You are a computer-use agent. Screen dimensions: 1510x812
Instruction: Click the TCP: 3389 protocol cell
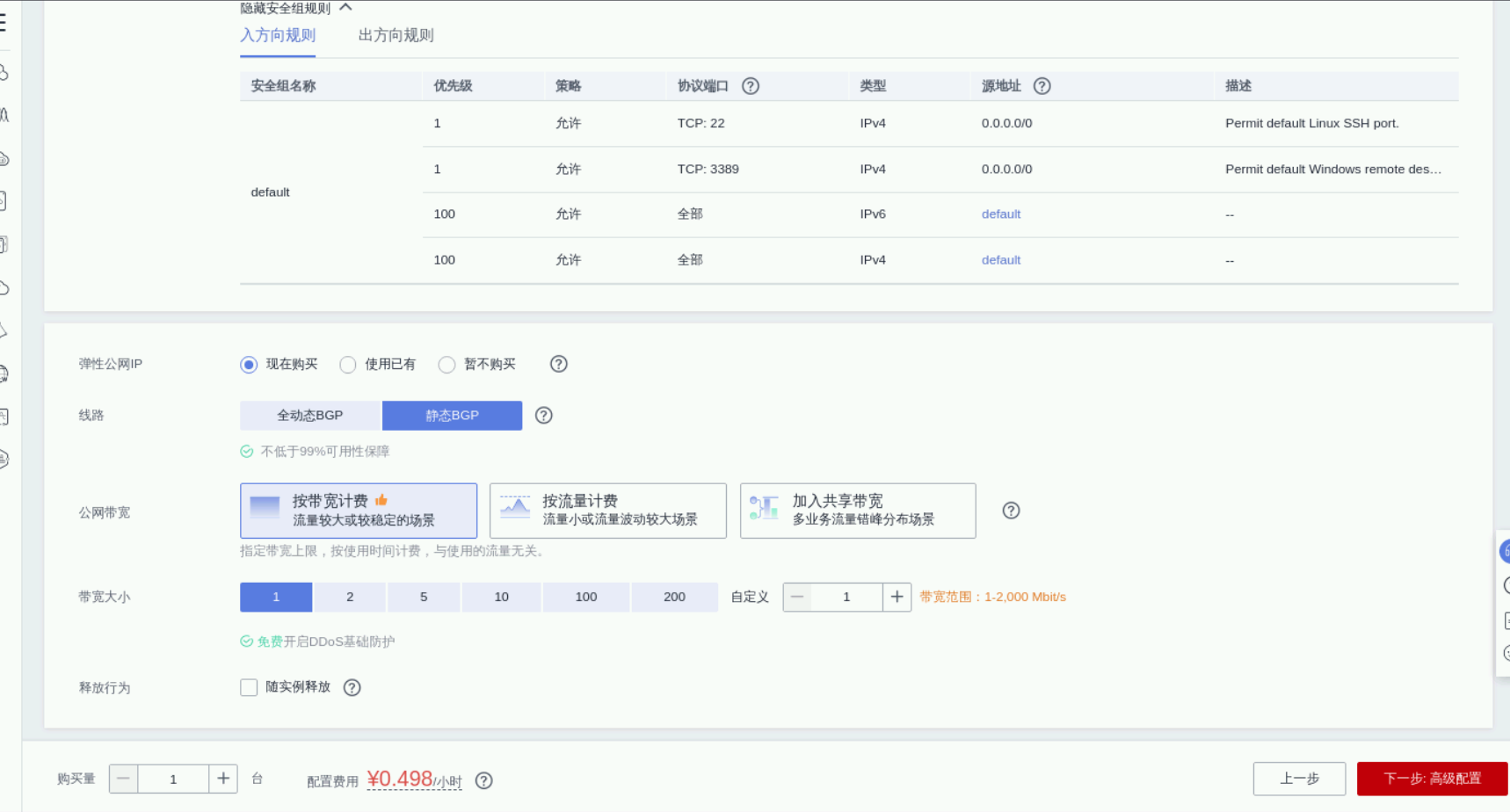[708, 169]
